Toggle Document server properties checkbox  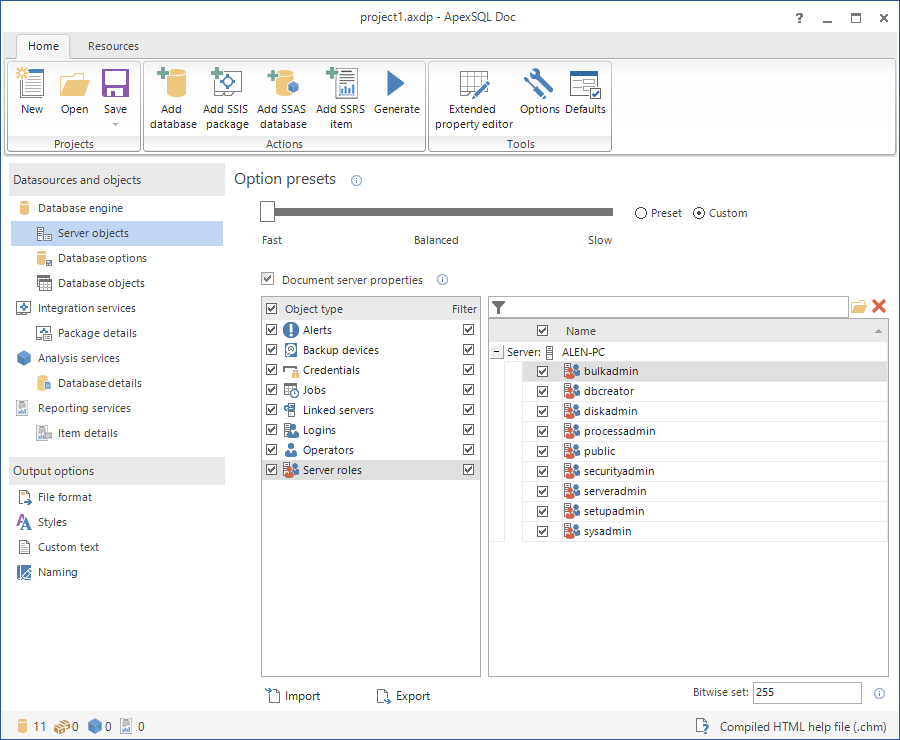[x=267, y=279]
